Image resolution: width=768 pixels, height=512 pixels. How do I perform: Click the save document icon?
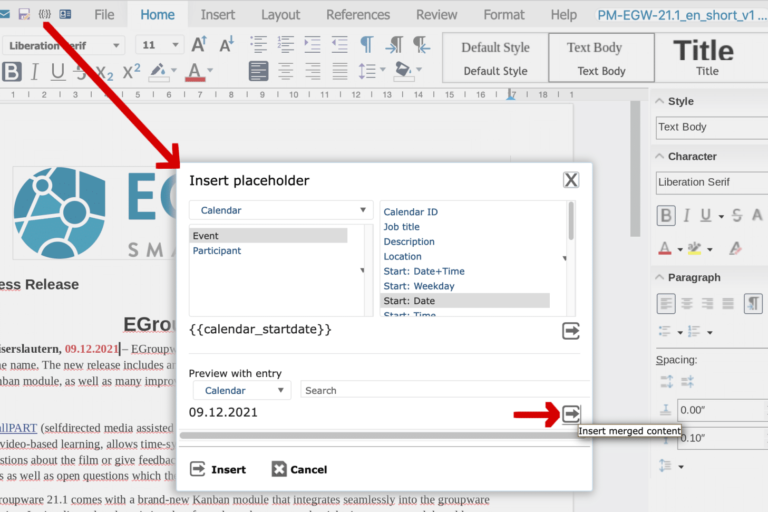(24, 15)
